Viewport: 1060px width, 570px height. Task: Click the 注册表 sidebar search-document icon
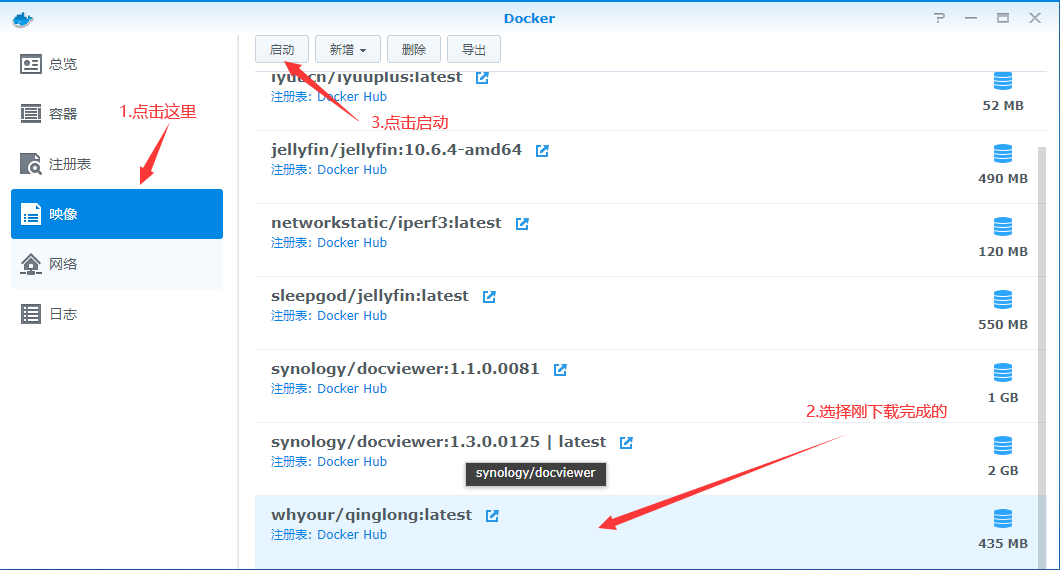pos(30,164)
